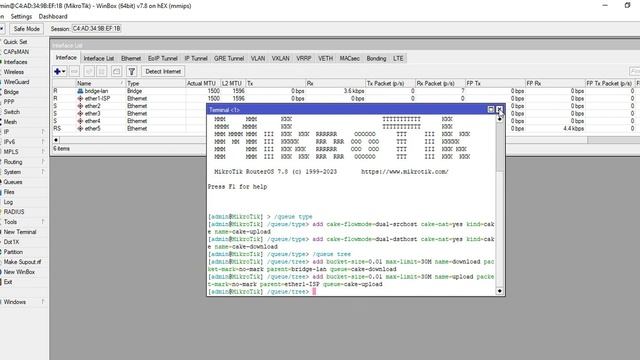Expand the System submenu in sidebar
The height and width of the screenshot is (360, 640).
click(43, 172)
